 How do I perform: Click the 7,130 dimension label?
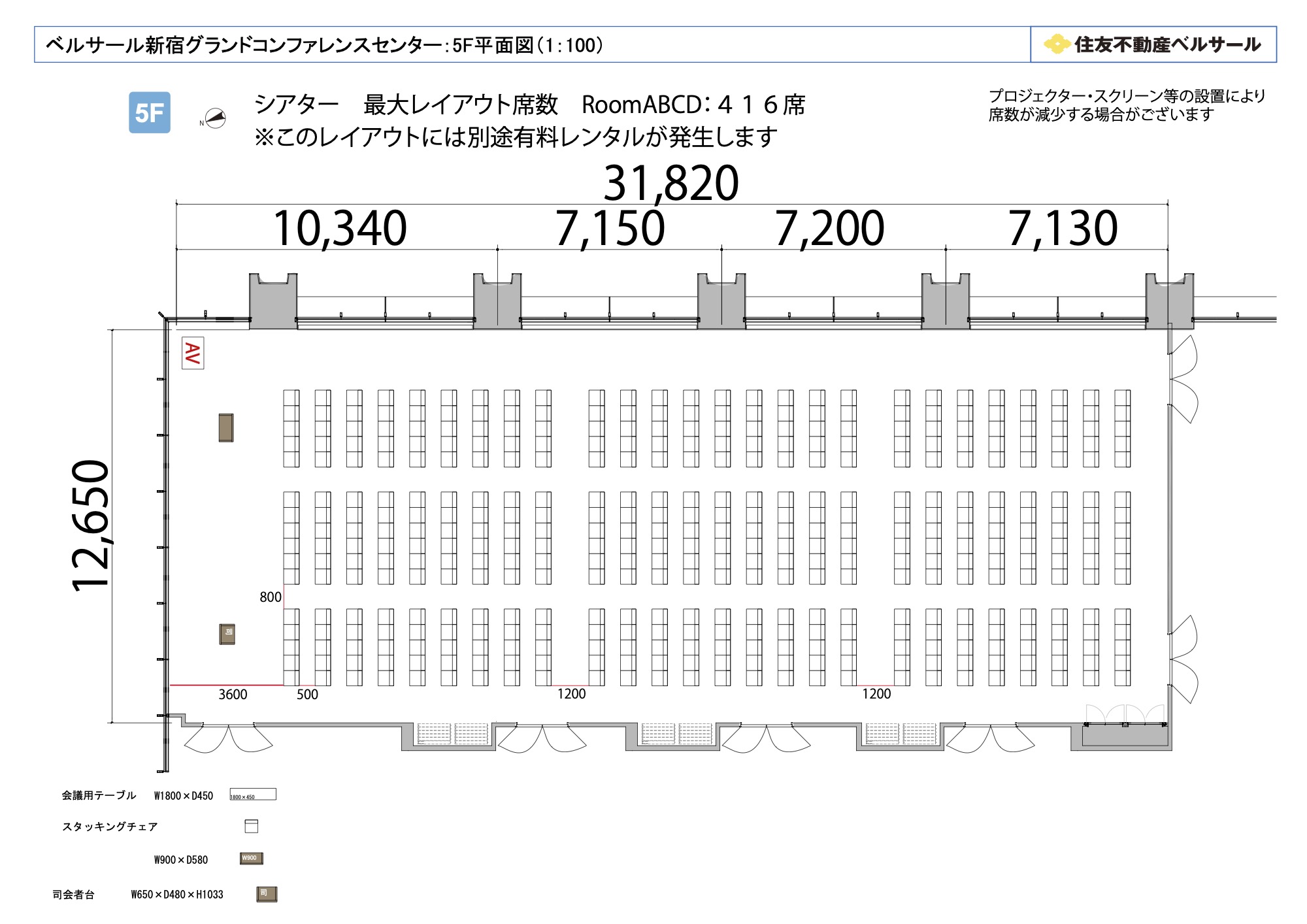[x=1063, y=228]
